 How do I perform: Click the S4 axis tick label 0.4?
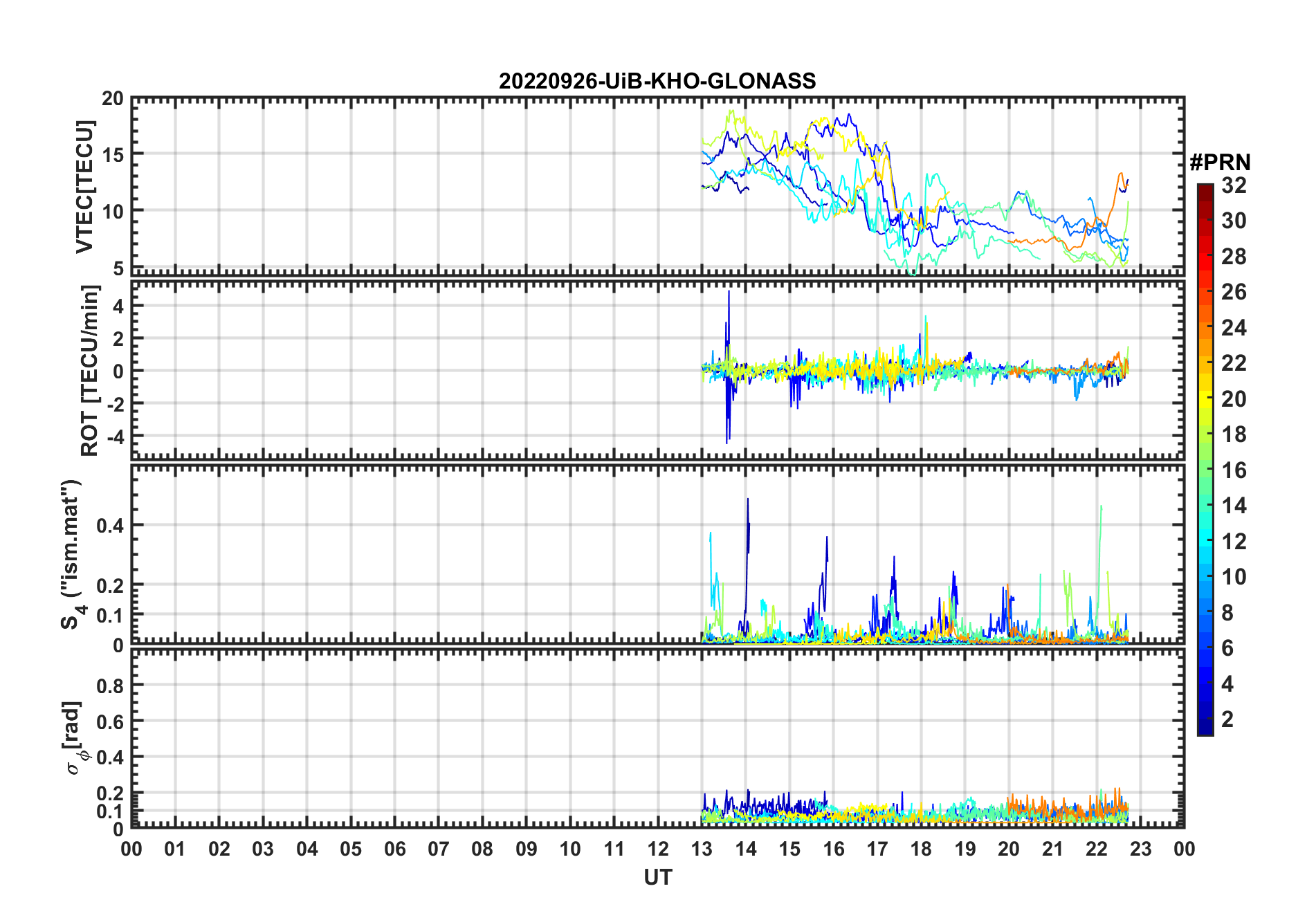pos(111,526)
